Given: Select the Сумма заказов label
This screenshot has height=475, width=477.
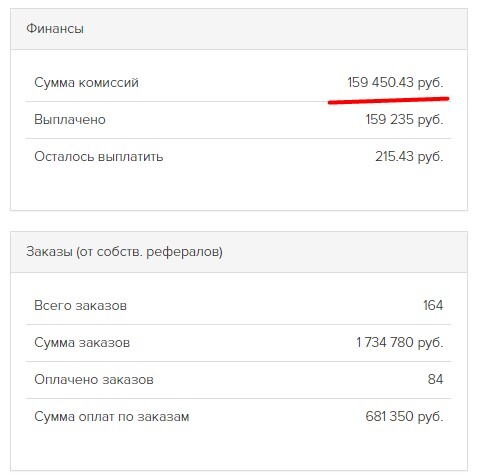Looking at the screenshot, I should 82,342.
